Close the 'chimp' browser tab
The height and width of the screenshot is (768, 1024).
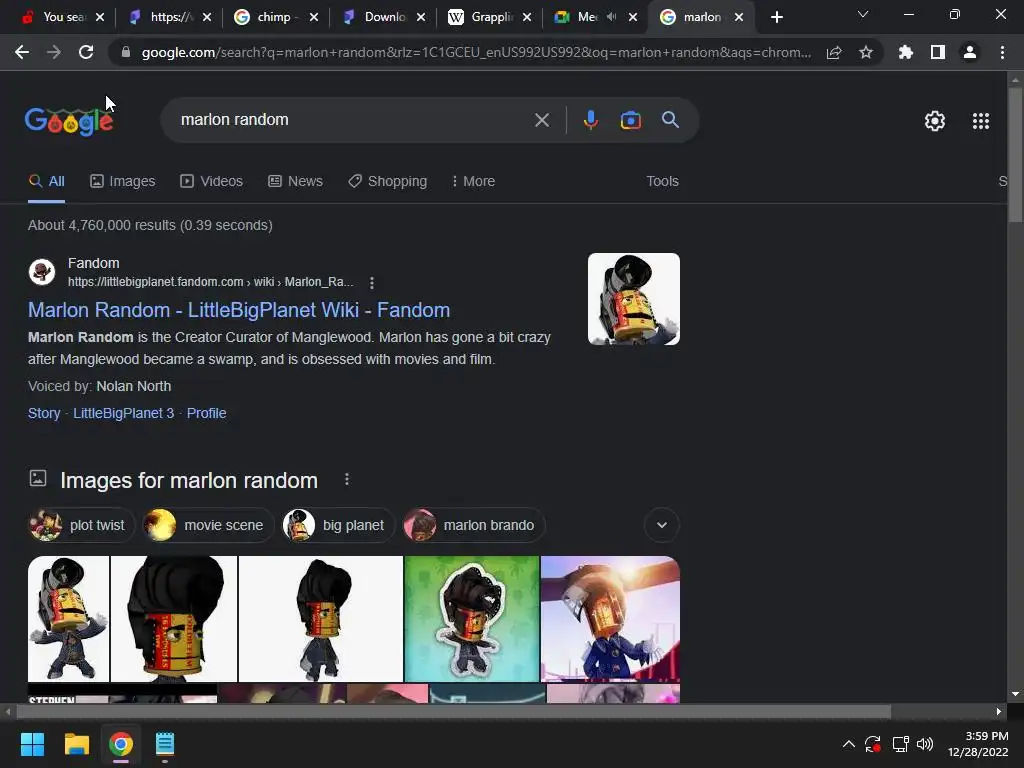314,18
